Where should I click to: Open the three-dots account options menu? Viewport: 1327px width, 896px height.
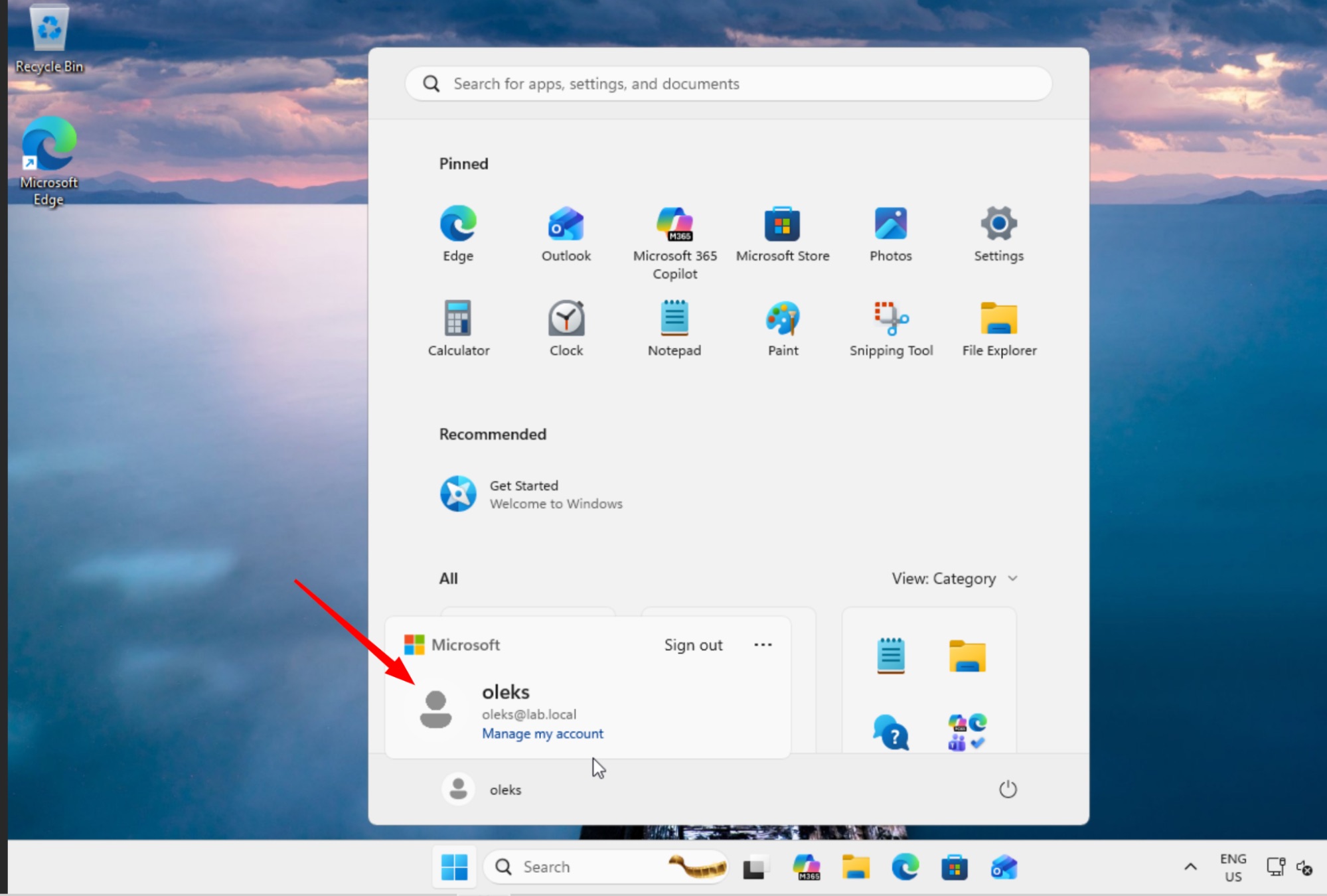coord(763,644)
